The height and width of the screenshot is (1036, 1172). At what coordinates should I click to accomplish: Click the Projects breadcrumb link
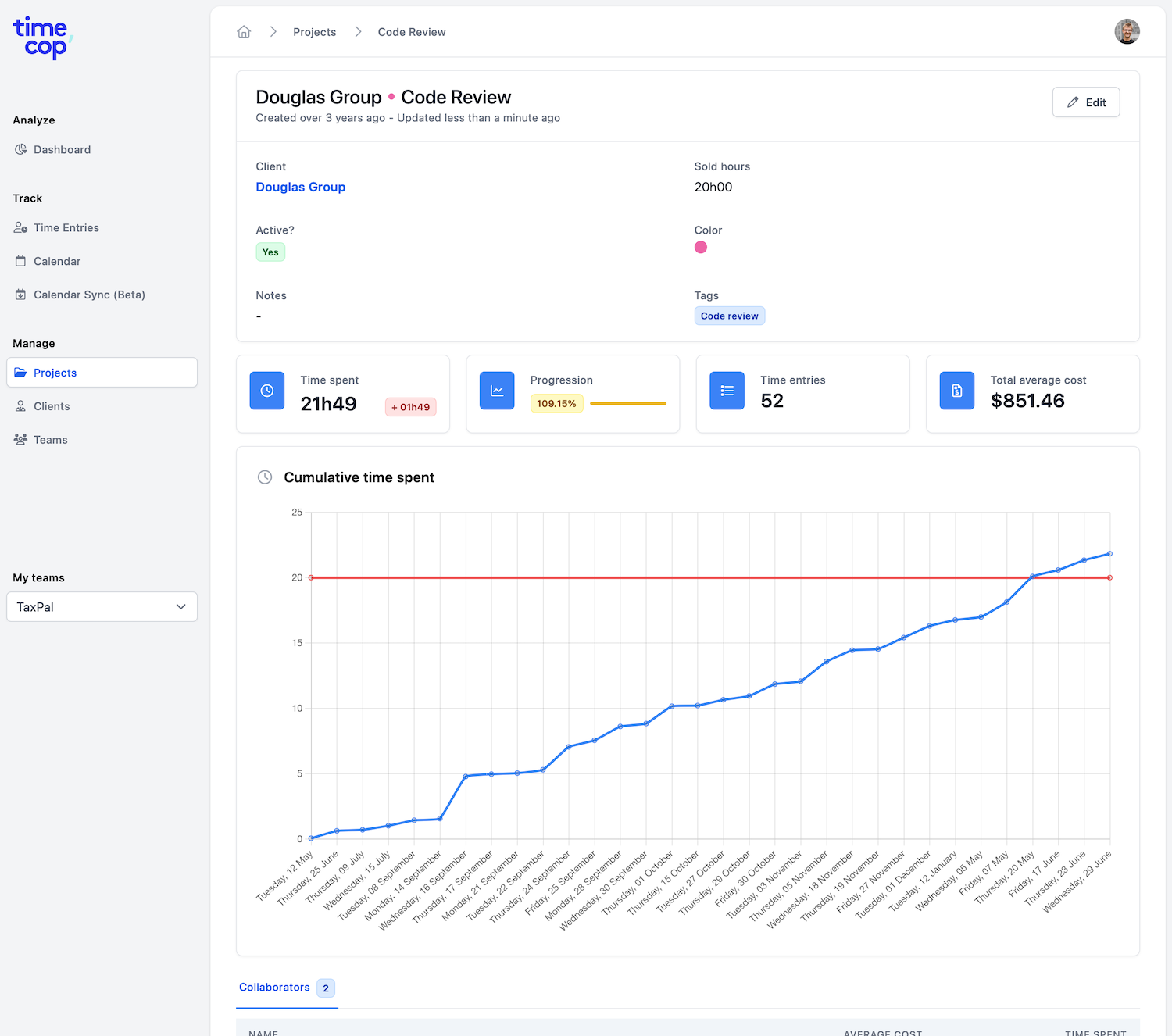pyautogui.click(x=314, y=32)
